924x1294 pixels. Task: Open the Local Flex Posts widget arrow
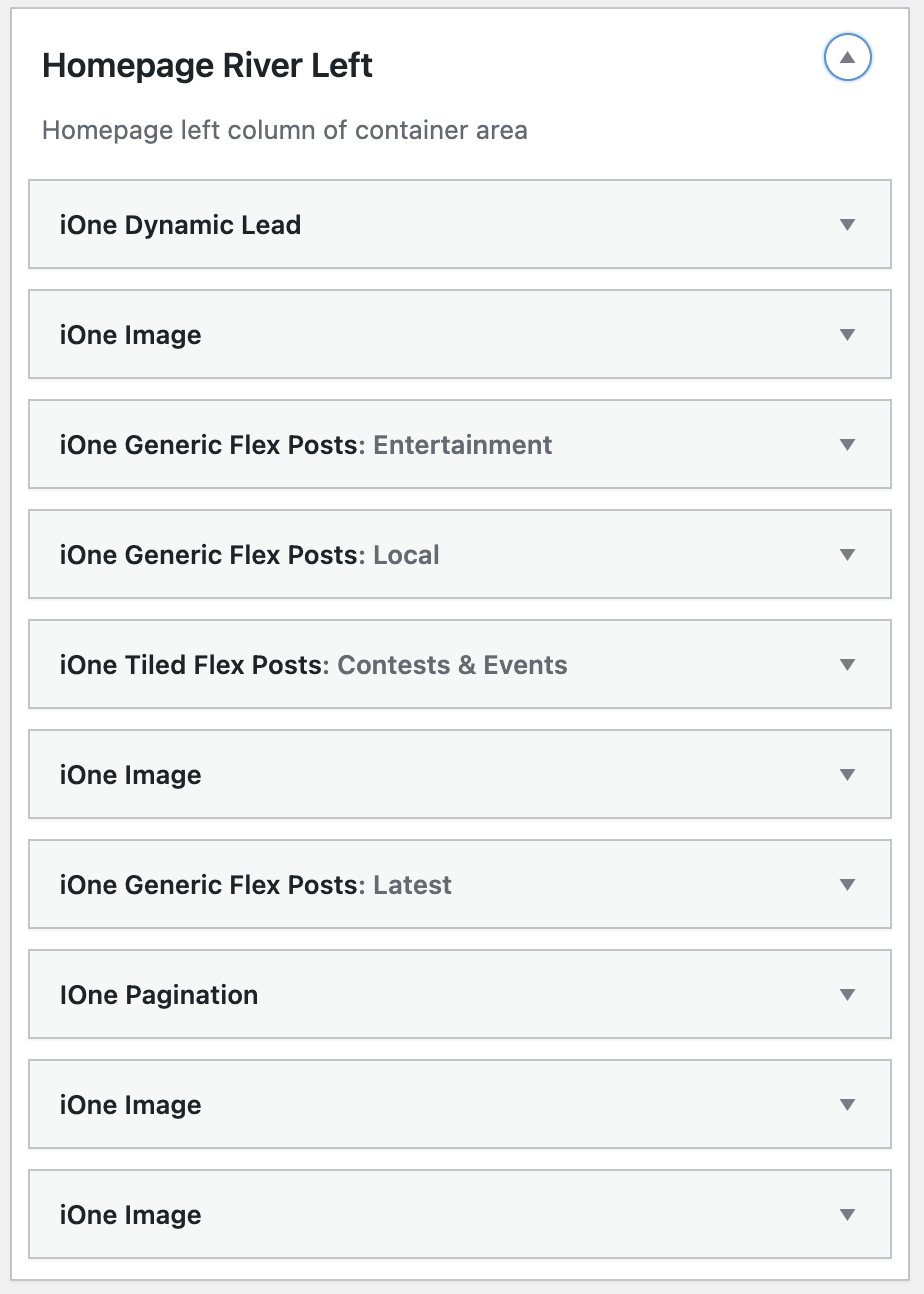848,555
